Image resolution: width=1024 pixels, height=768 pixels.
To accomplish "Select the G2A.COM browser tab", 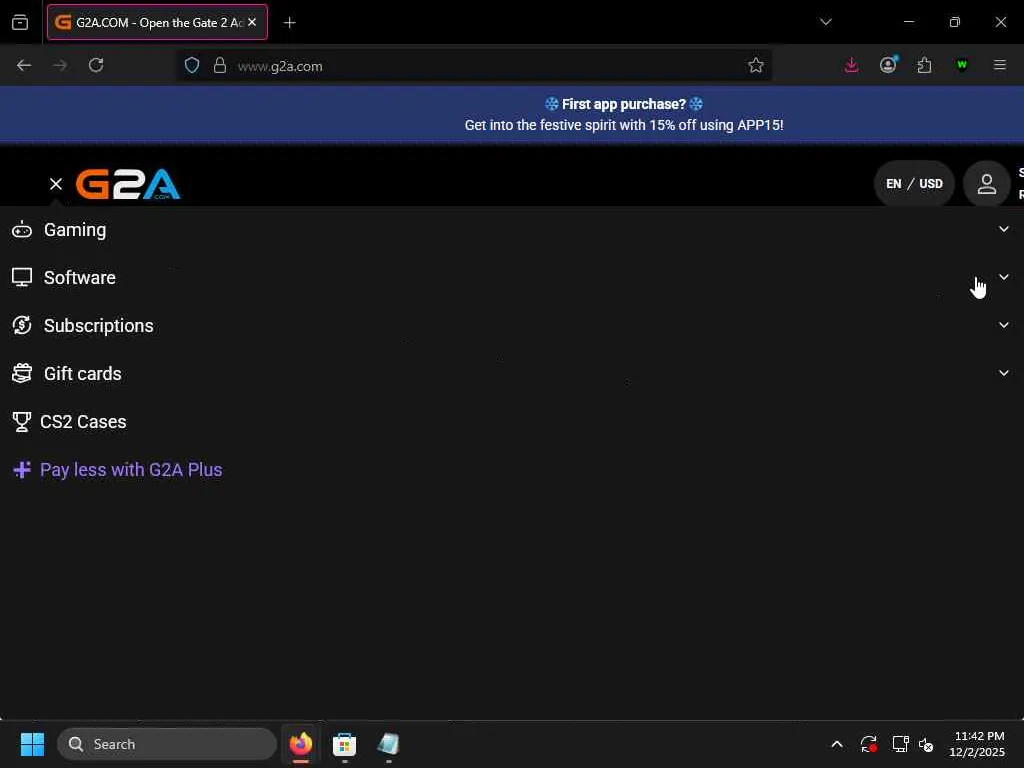I will pyautogui.click(x=157, y=22).
